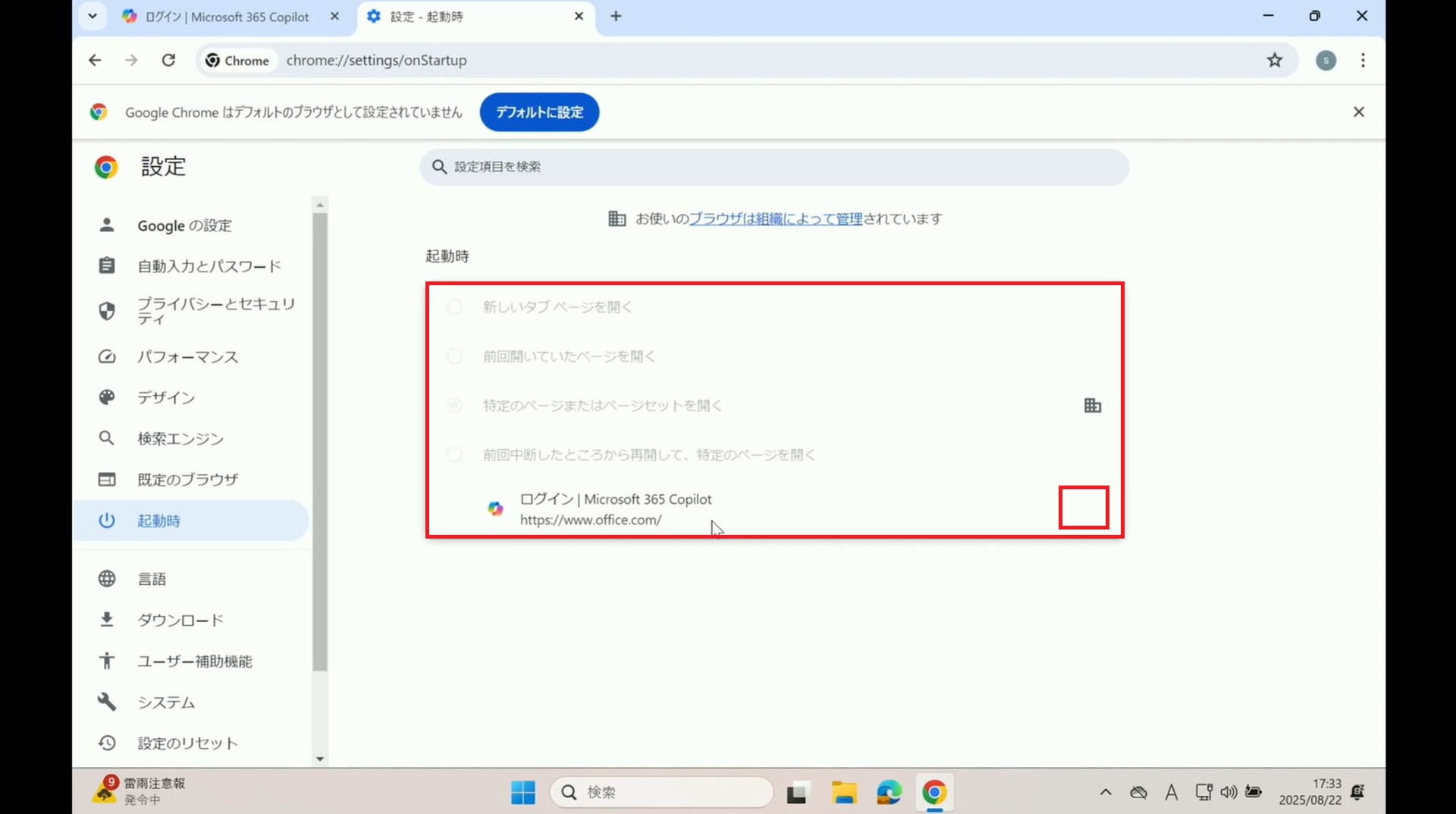Image resolution: width=1456 pixels, height=814 pixels.
Task: Select "前回開いていたページを開く" radio button
Action: coord(454,357)
